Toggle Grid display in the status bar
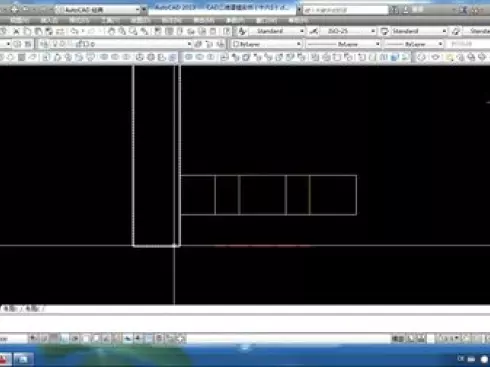490x367 pixels. pyautogui.click(x=55, y=339)
